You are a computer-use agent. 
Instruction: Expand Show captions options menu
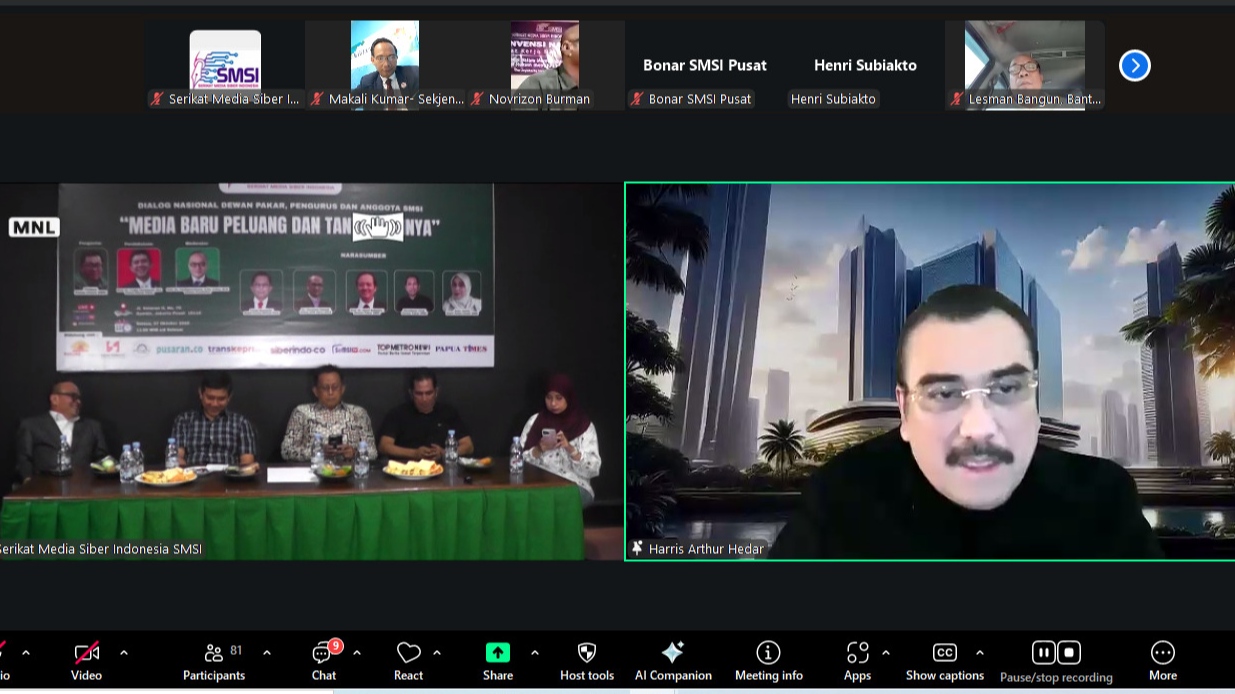tap(980, 652)
